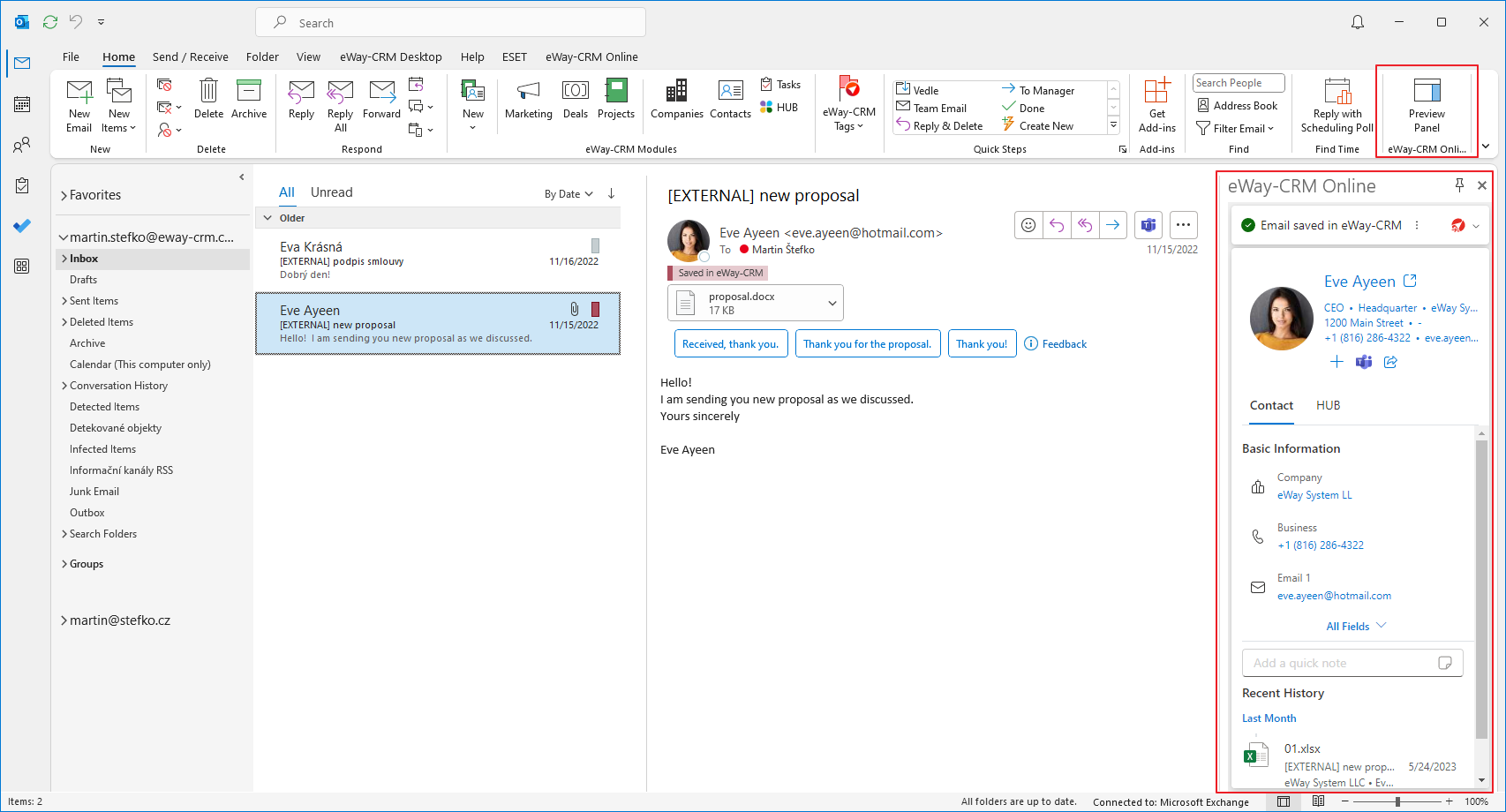Open the Filter Email dropdown
Image resolution: width=1506 pixels, height=812 pixels.
pos(1235,129)
